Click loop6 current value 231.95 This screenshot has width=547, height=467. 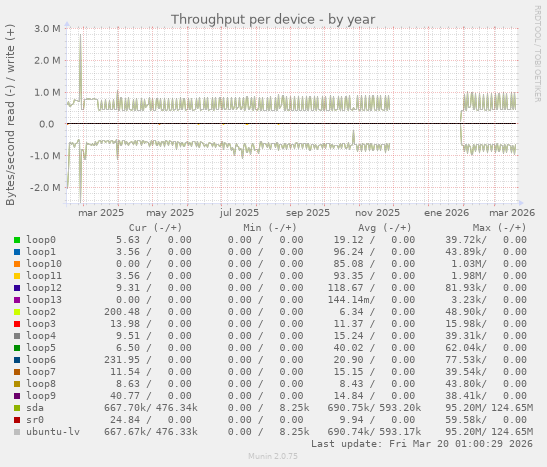coord(121,360)
